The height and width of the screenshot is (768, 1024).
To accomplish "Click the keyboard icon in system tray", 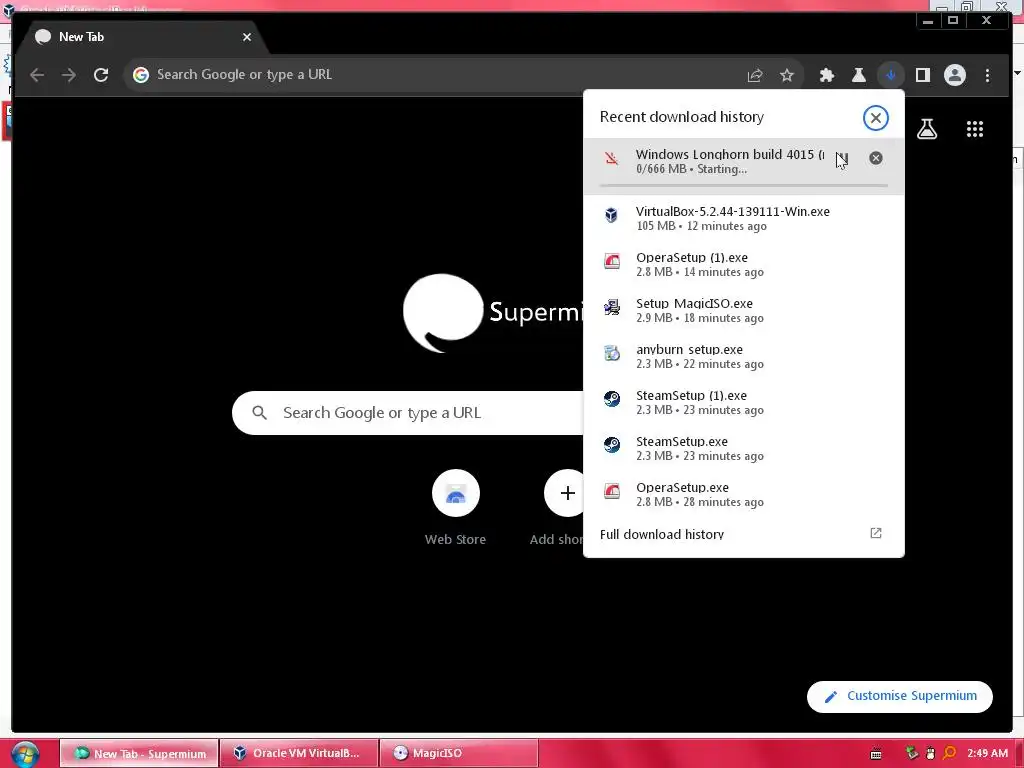I will pos(876,754).
